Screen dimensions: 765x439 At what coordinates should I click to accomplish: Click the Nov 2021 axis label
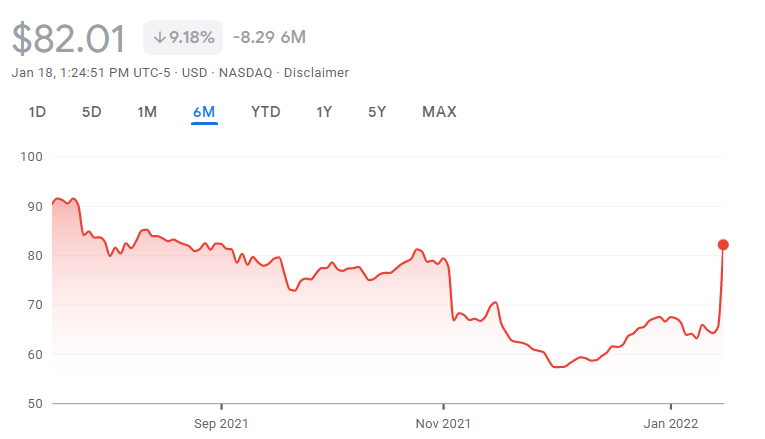443,423
